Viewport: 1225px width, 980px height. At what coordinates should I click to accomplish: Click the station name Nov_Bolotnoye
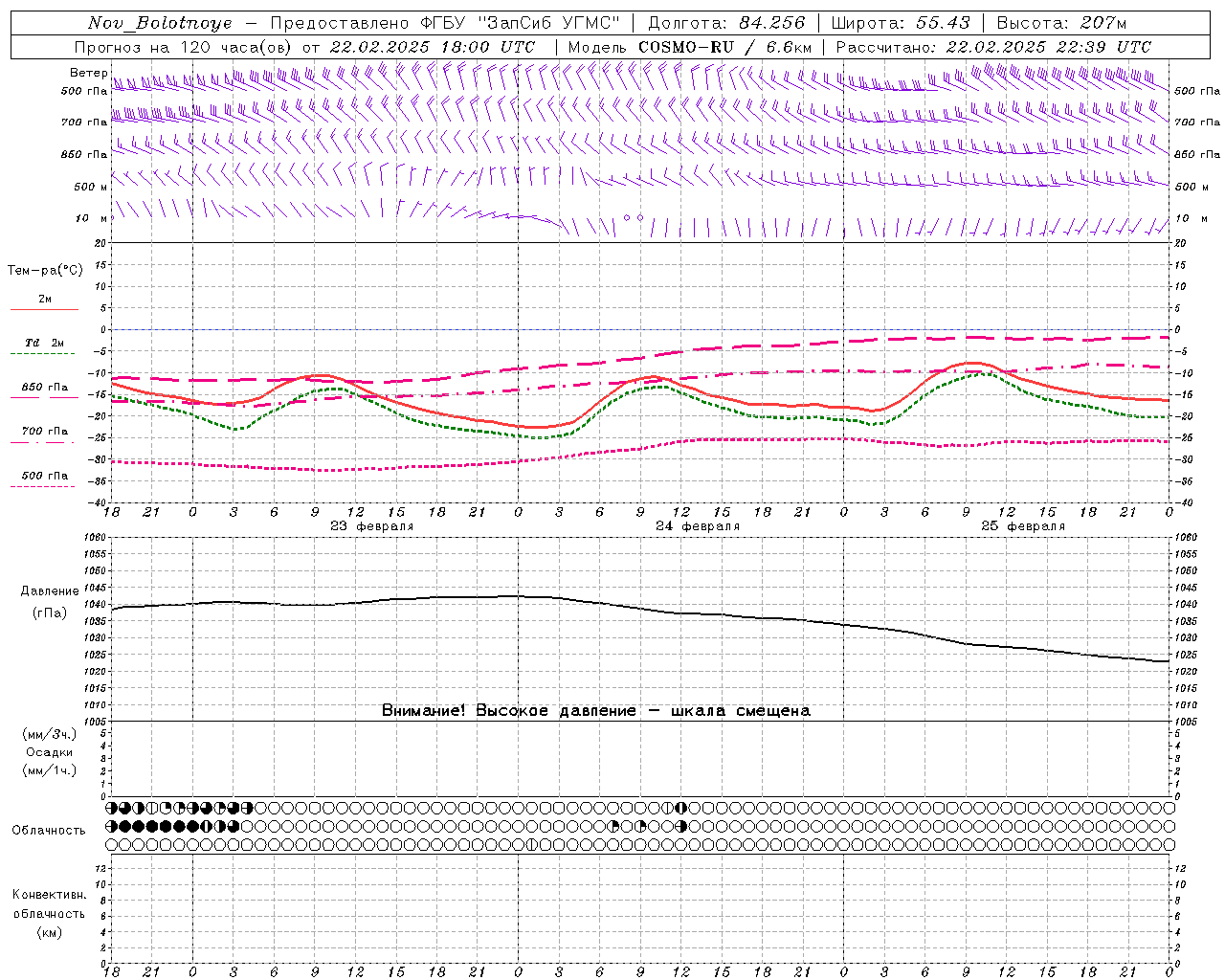pos(160,23)
